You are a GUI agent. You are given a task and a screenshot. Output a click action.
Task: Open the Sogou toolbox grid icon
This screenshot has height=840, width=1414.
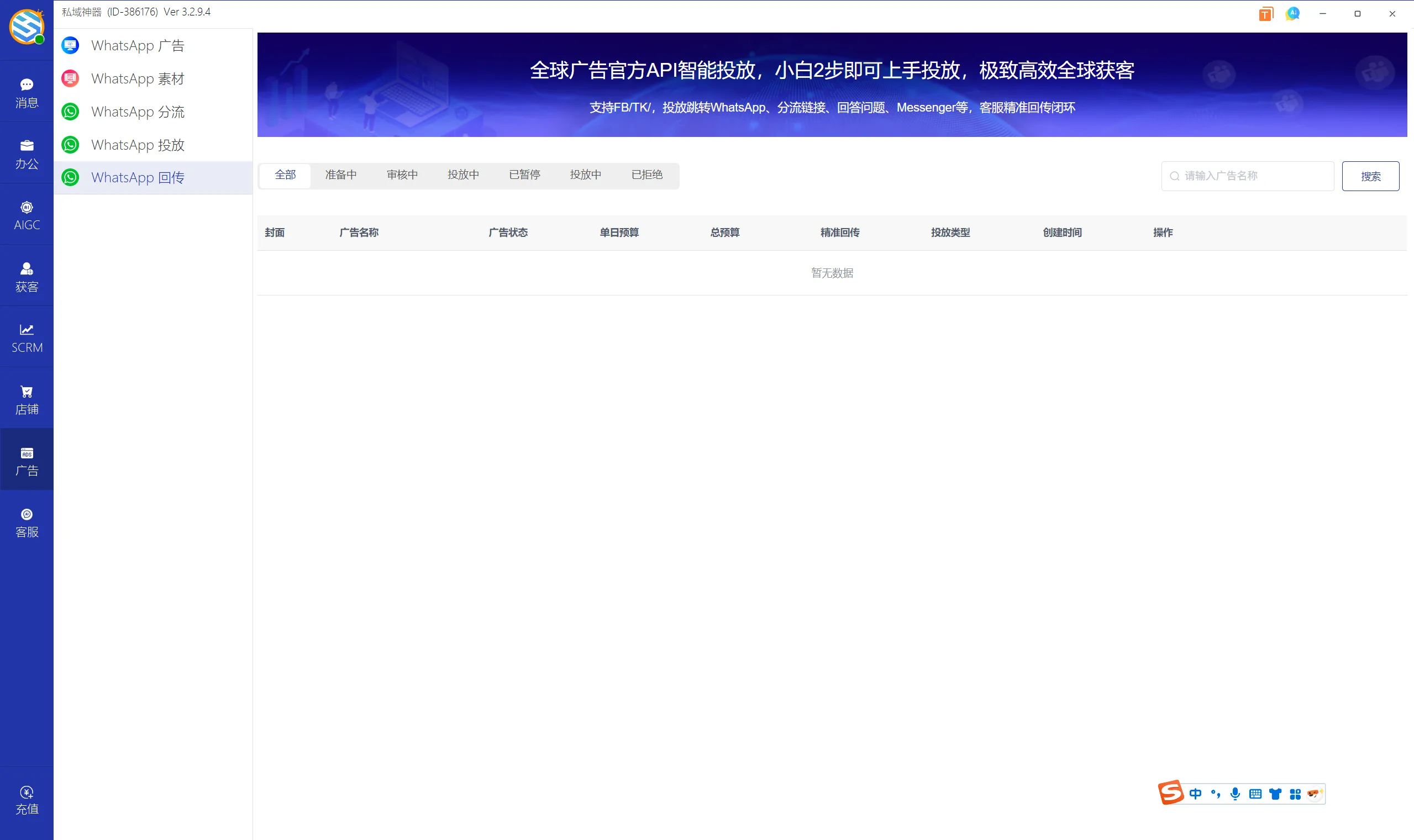click(1295, 793)
